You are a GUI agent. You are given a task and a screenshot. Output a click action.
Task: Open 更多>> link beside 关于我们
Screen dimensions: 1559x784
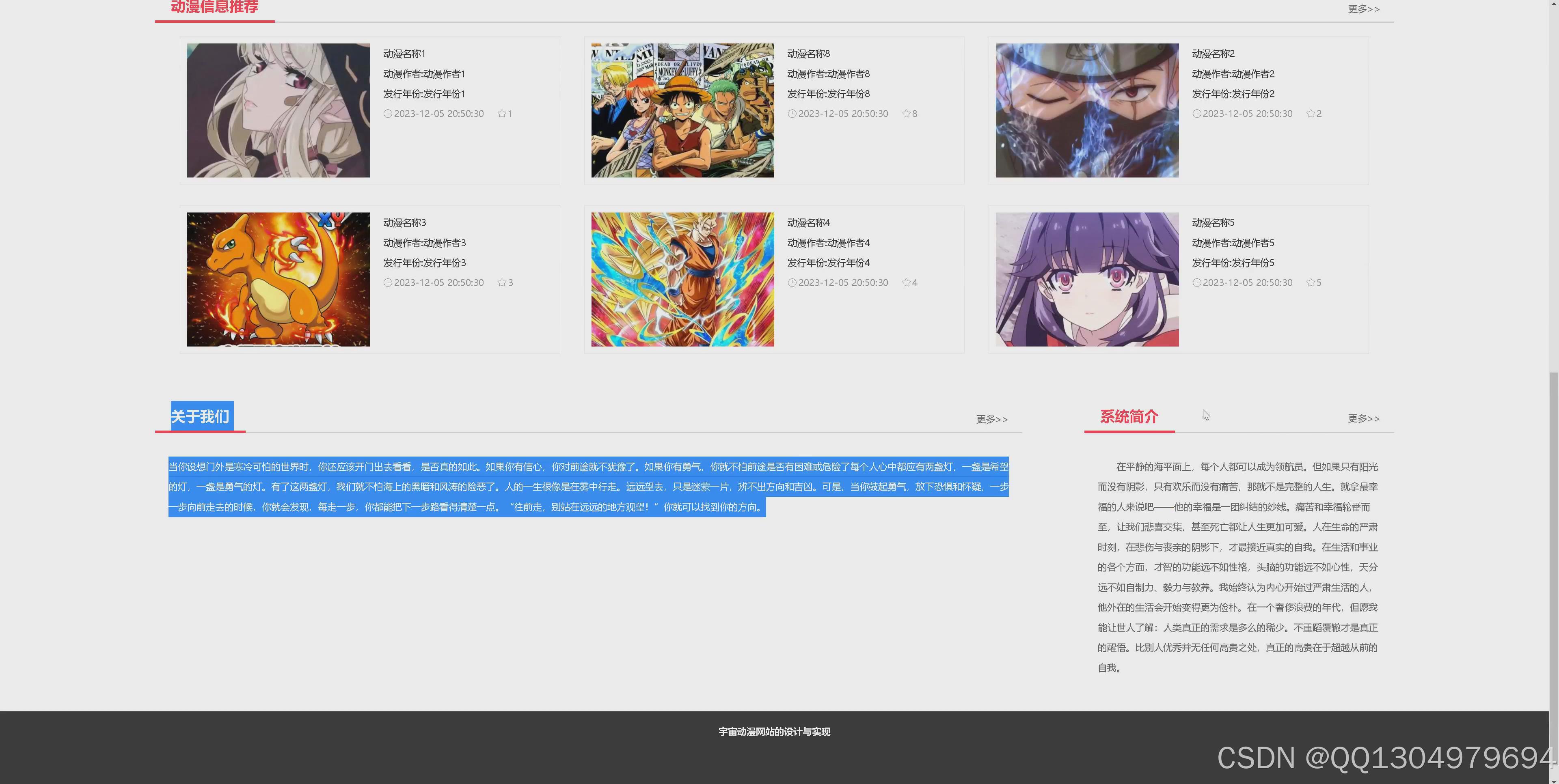991,419
